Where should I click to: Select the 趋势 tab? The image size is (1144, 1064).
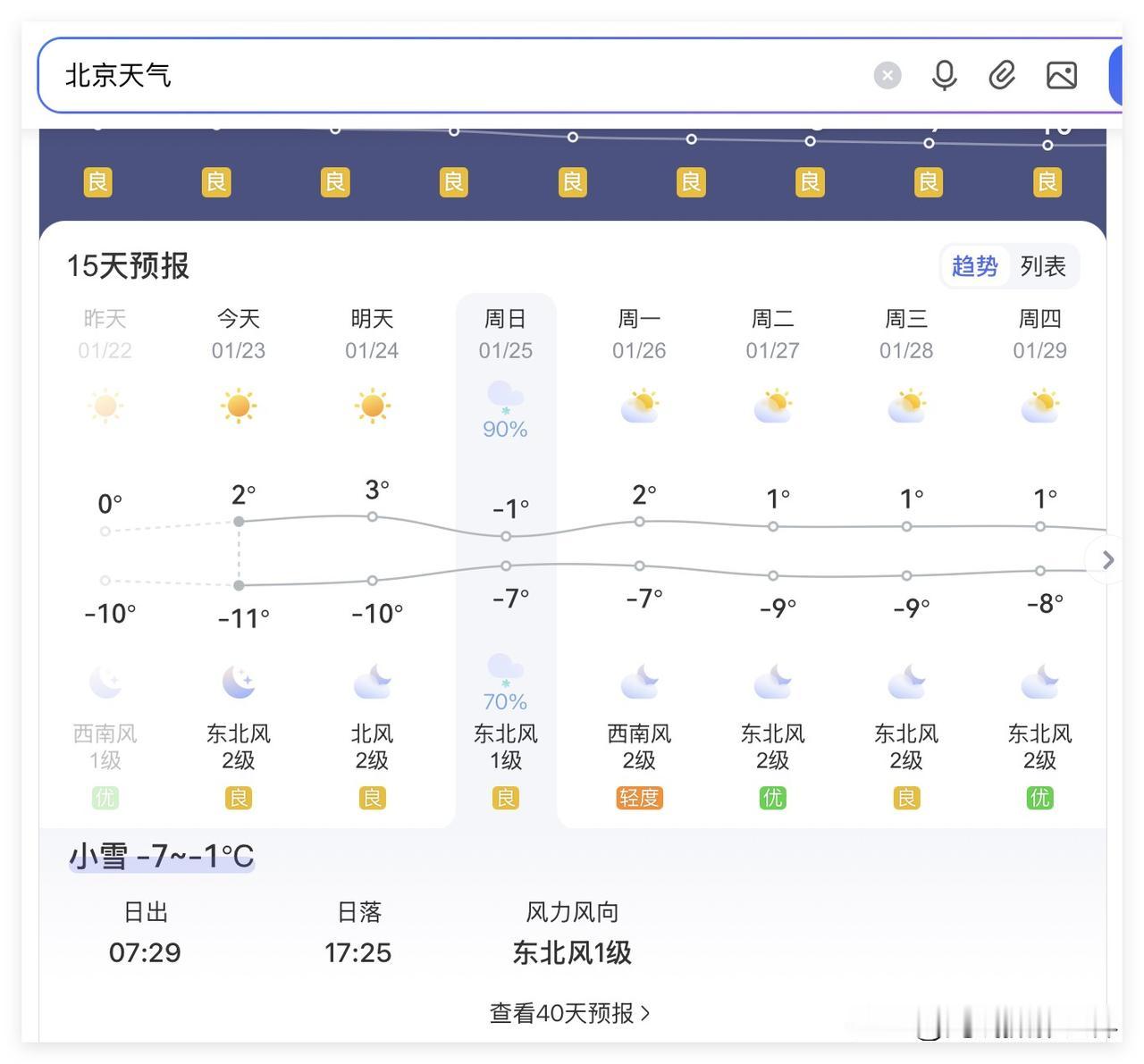(975, 265)
